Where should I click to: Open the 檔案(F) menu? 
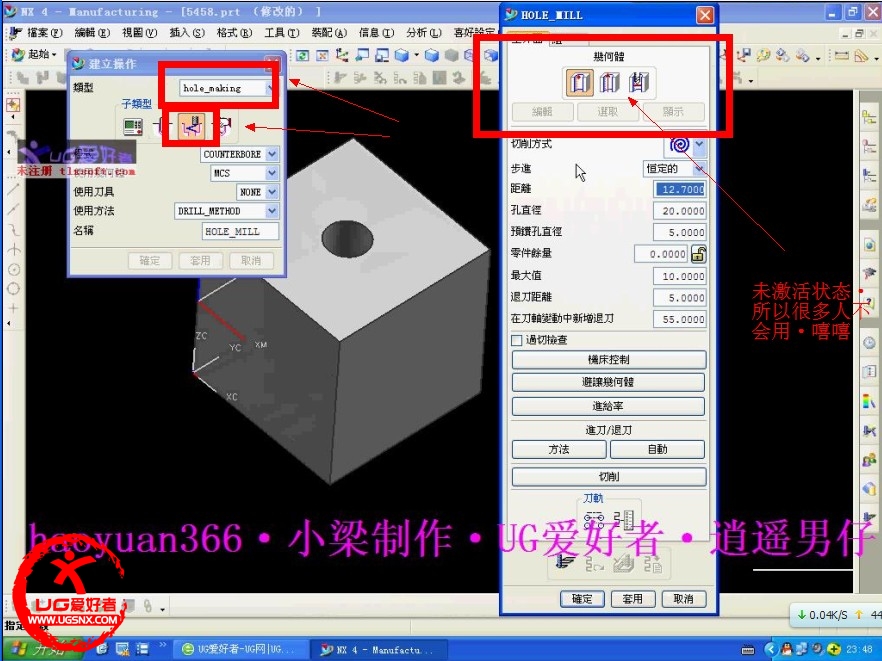[44, 33]
